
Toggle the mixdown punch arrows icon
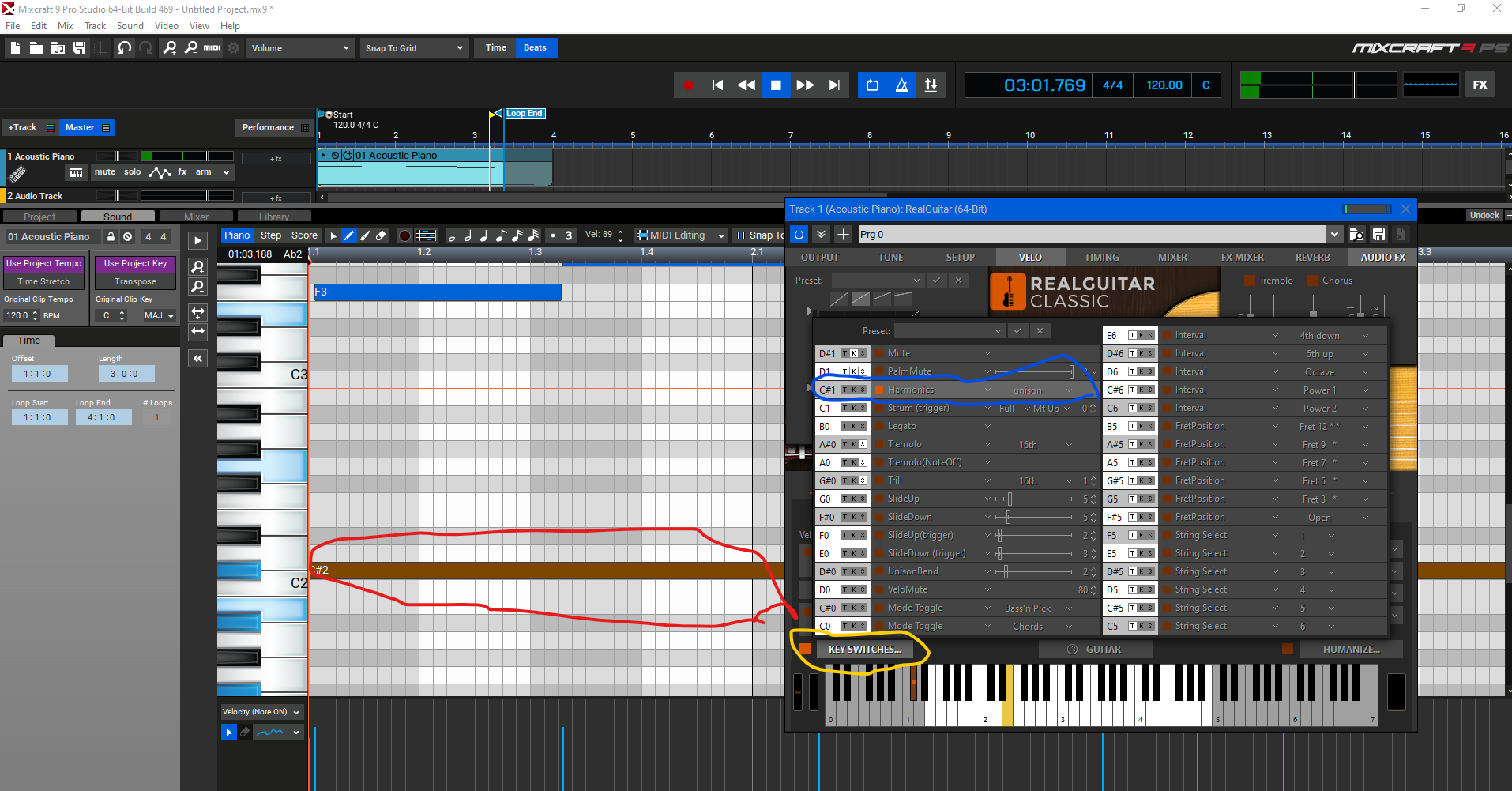pyautogui.click(x=931, y=85)
